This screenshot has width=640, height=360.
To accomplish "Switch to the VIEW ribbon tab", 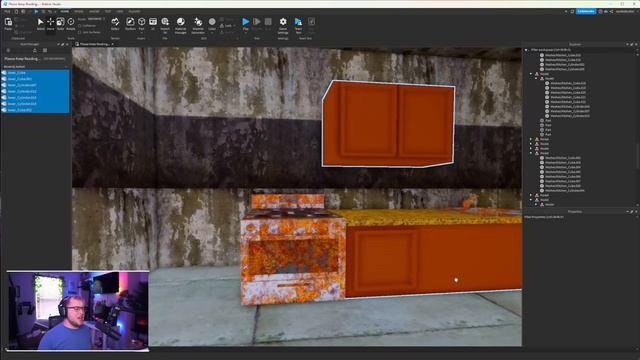I will pos(120,11).
